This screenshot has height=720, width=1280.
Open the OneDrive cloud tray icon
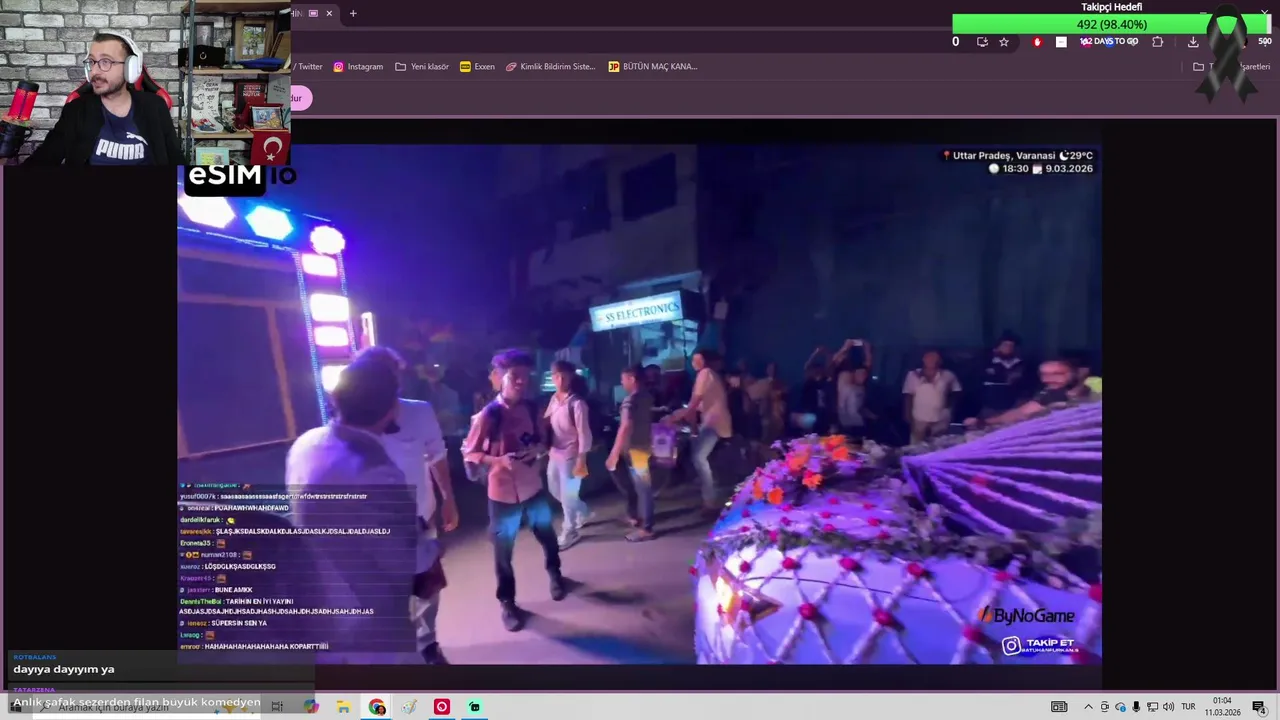[x=1121, y=707]
